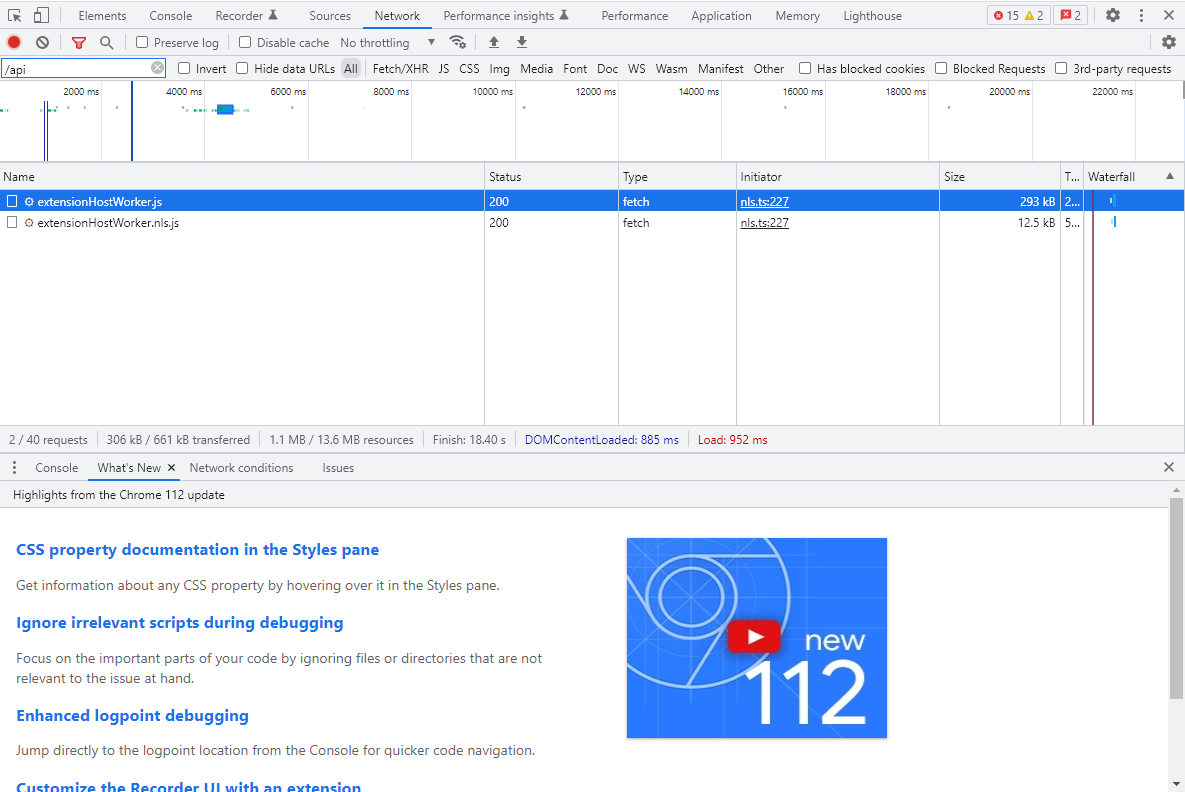Image resolution: width=1185 pixels, height=792 pixels.
Task: Enable the Preserve log checkbox
Action: [x=142, y=42]
